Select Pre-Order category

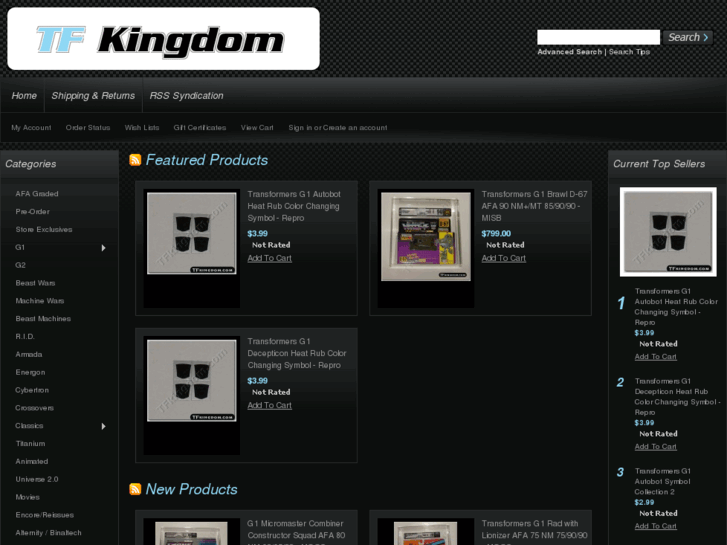point(32,212)
